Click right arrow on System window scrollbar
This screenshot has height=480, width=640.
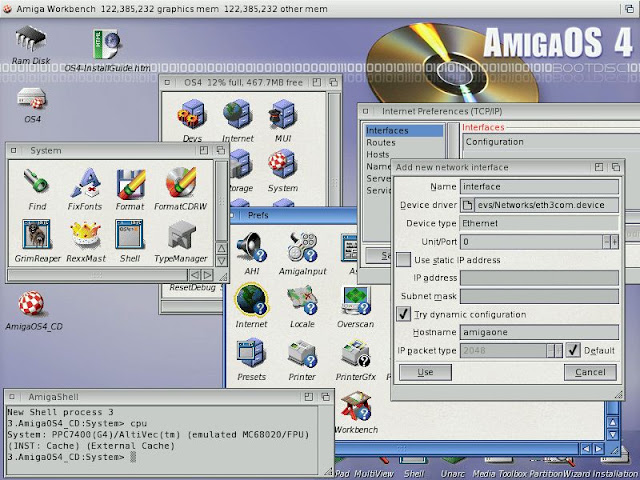(x=208, y=275)
